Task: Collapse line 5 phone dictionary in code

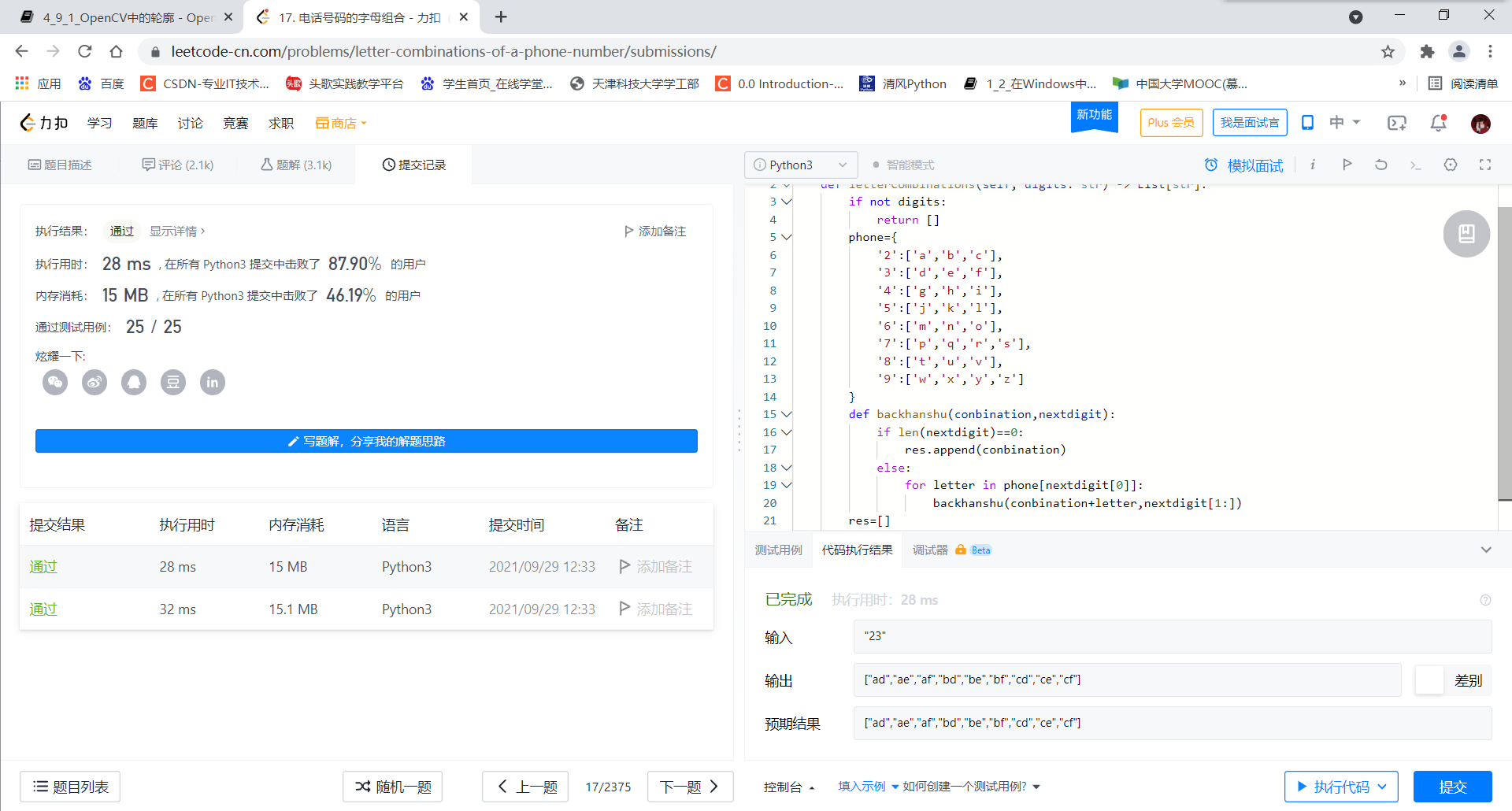Action: point(788,237)
